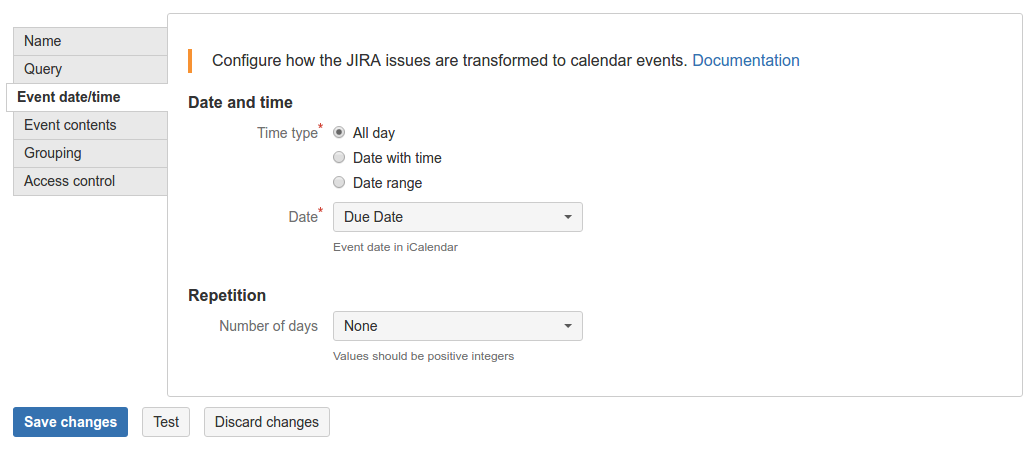Select the All day radio button
The image size is (1028, 450).
point(339,133)
